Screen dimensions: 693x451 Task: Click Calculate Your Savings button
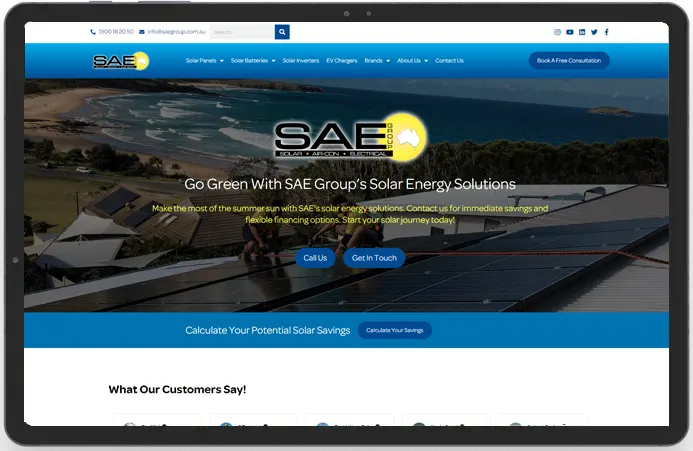[x=395, y=330]
